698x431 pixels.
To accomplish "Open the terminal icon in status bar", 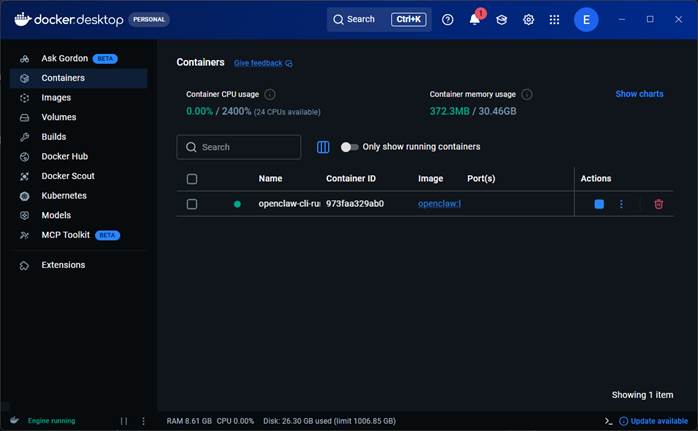I will click(608, 421).
